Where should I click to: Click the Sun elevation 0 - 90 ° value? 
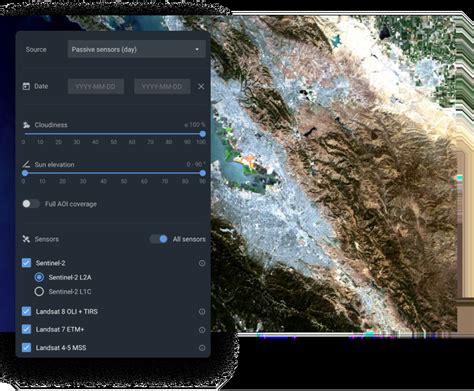click(x=196, y=164)
